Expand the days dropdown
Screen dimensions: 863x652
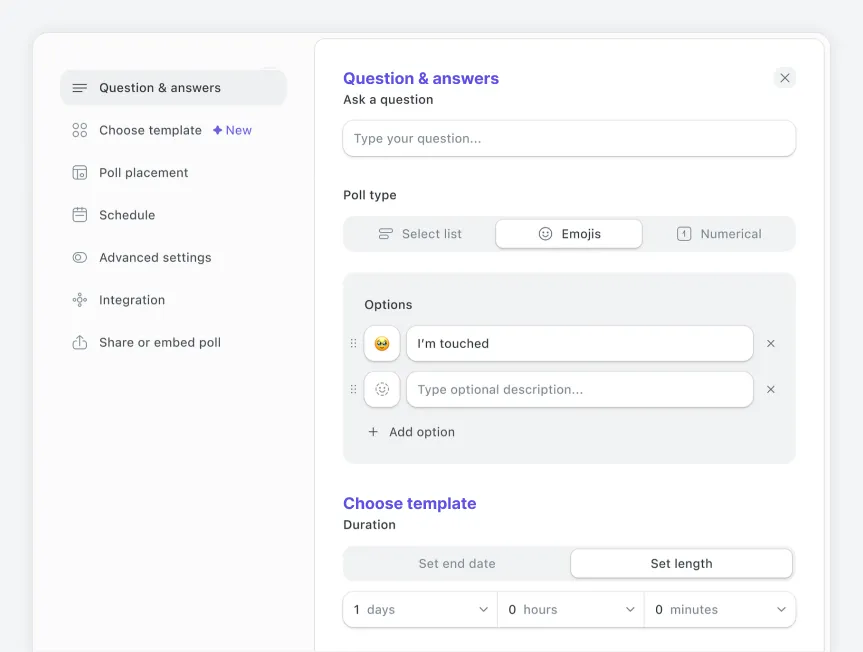point(420,610)
